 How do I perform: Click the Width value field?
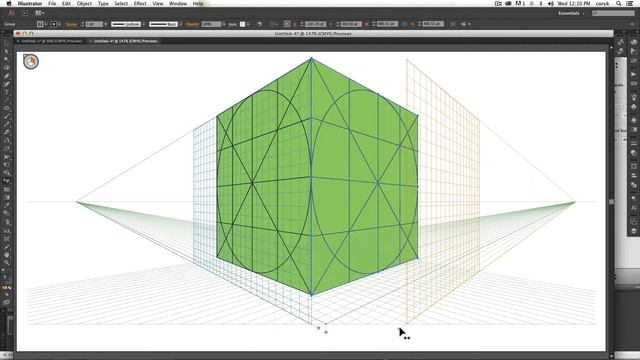pyautogui.click(x=387, y=24)
